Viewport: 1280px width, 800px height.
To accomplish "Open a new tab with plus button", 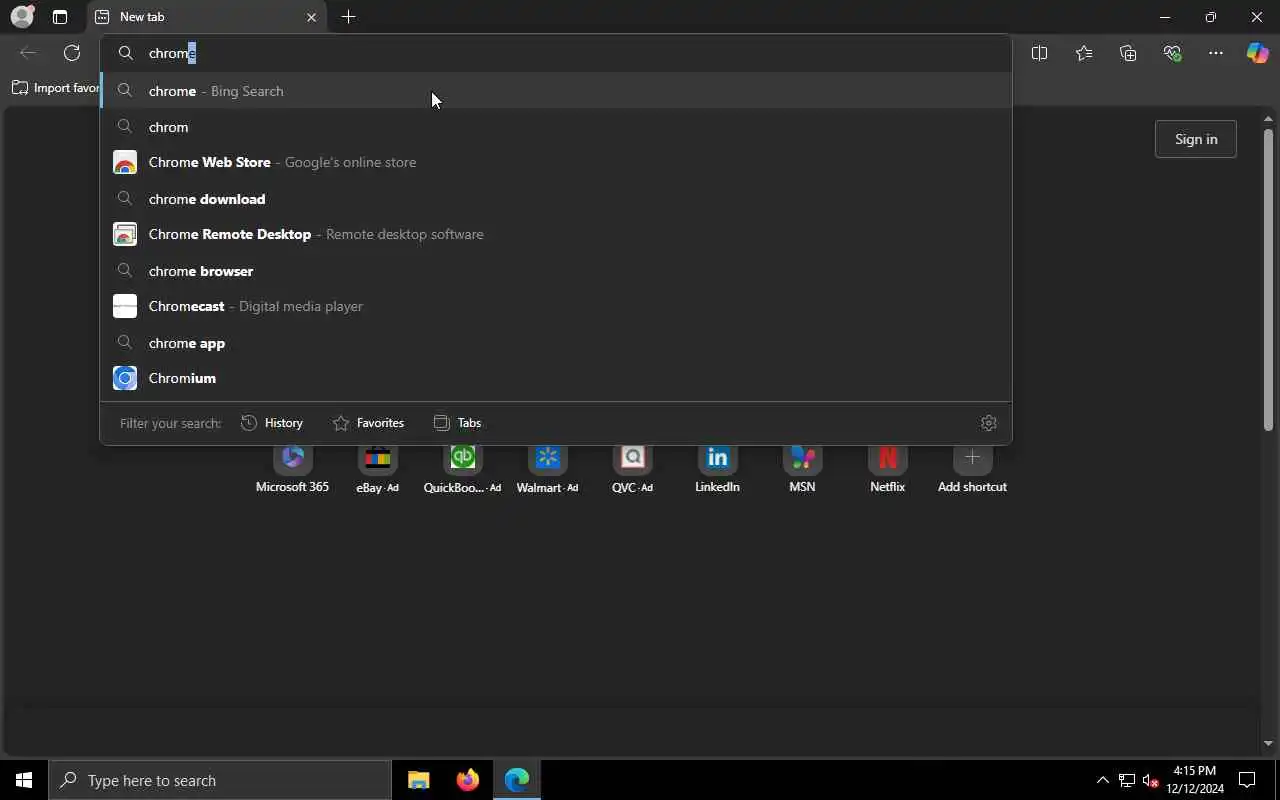I will [x=348, y=17].
